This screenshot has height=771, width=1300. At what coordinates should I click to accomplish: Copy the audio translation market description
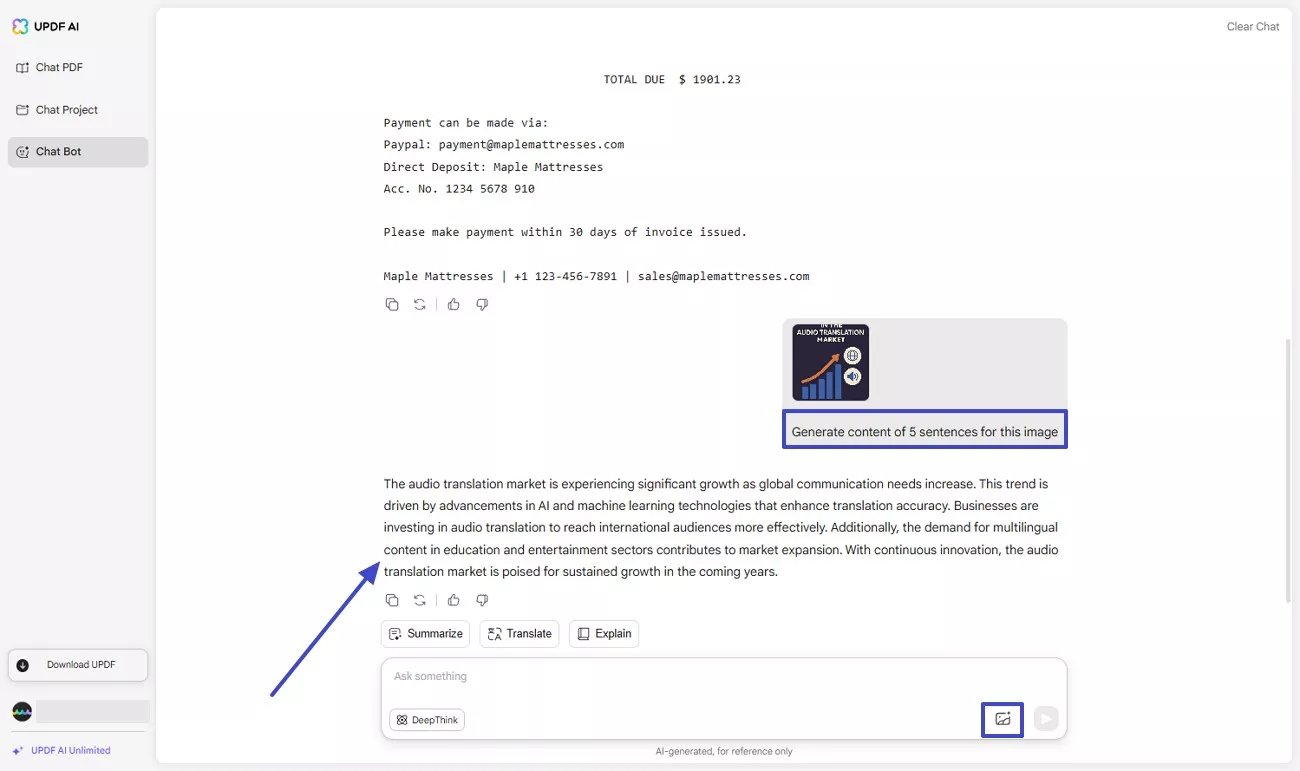392,600
